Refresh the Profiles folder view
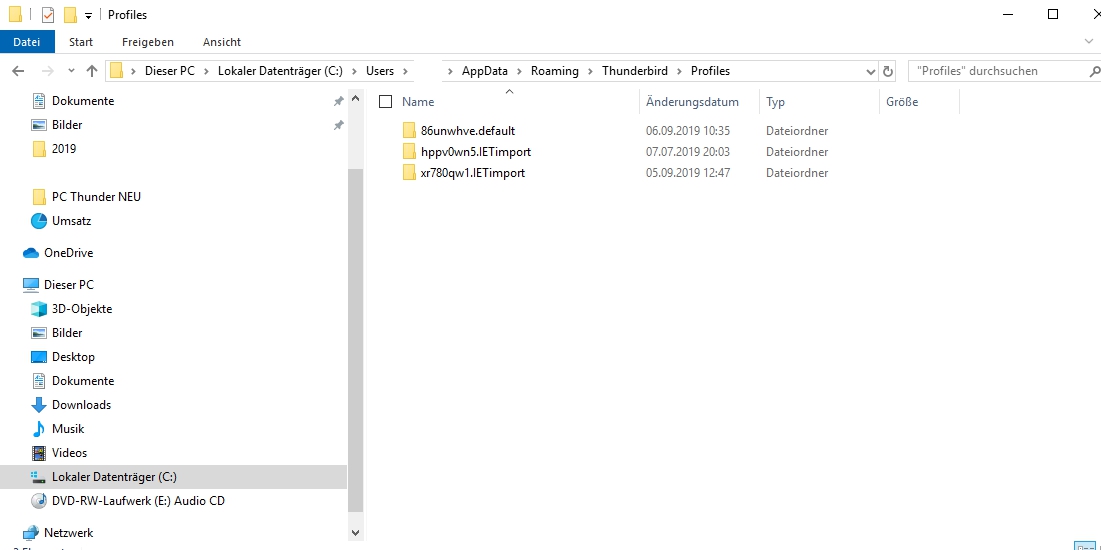 888,71
